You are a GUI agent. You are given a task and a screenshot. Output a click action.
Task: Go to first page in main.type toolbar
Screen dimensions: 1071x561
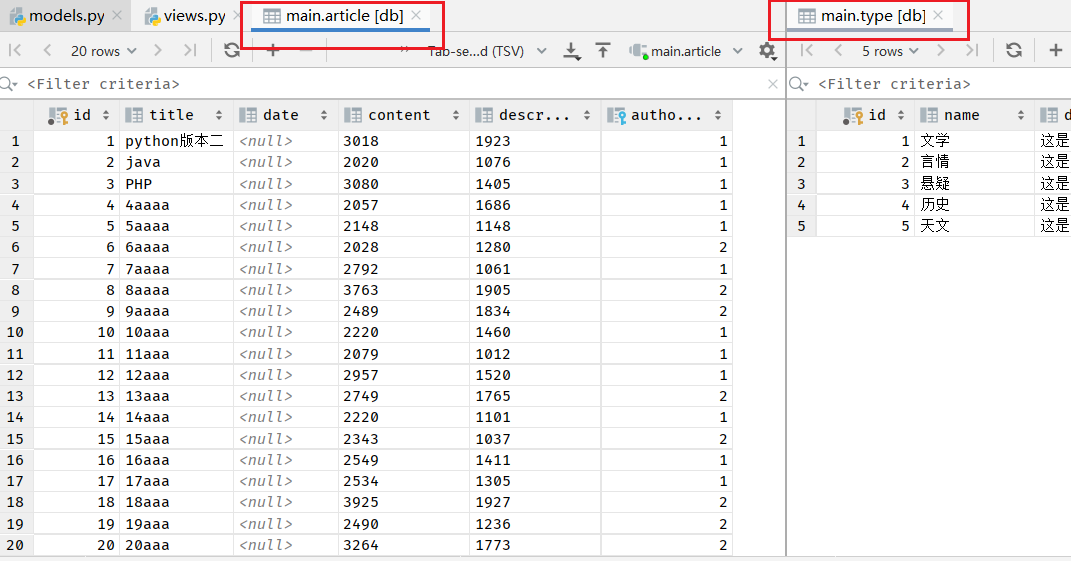tap(806, 51)
